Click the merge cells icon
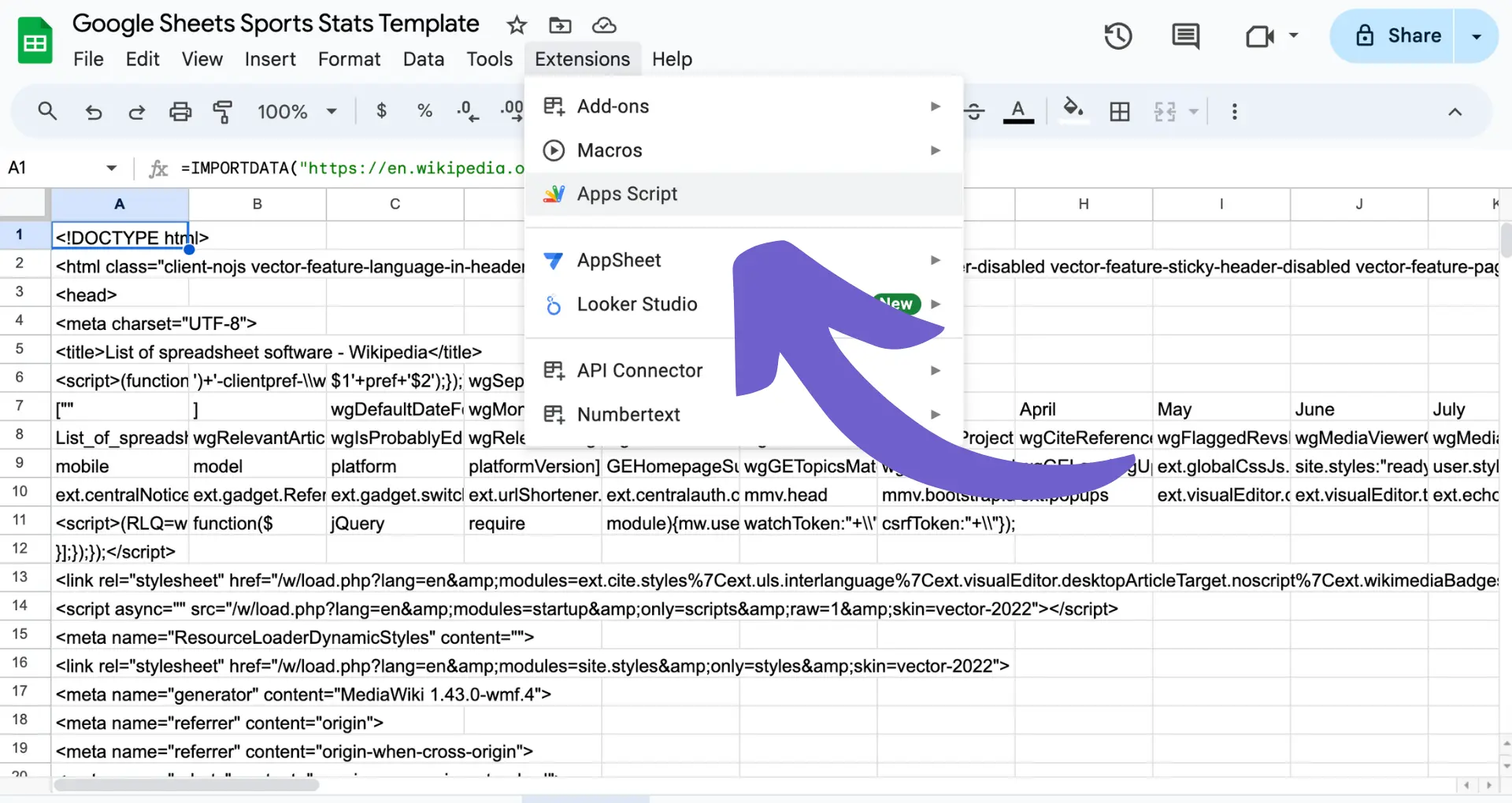This screenshot has width=1512, height=803. pos(1165,112)
